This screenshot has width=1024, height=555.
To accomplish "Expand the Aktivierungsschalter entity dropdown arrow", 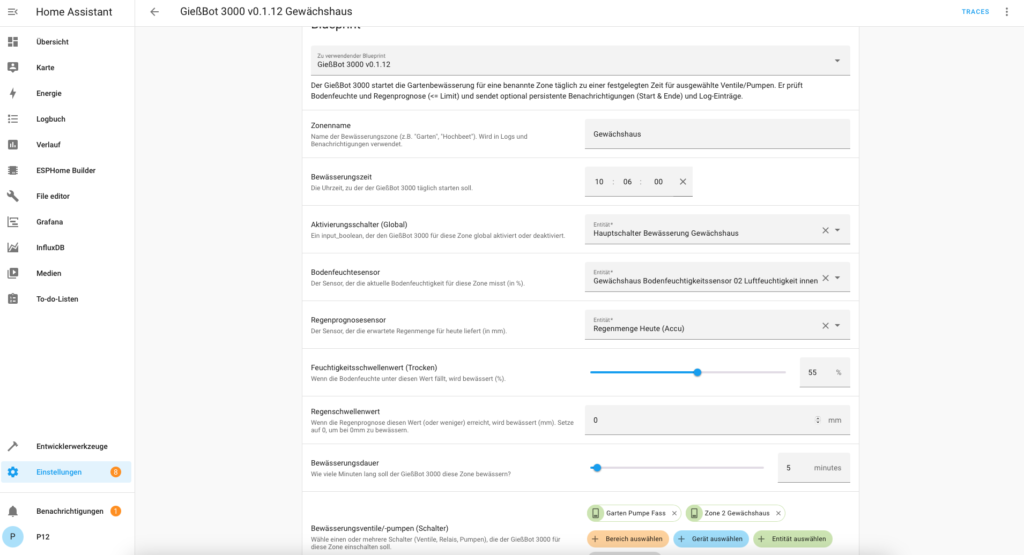I will (x=838, y=230).
